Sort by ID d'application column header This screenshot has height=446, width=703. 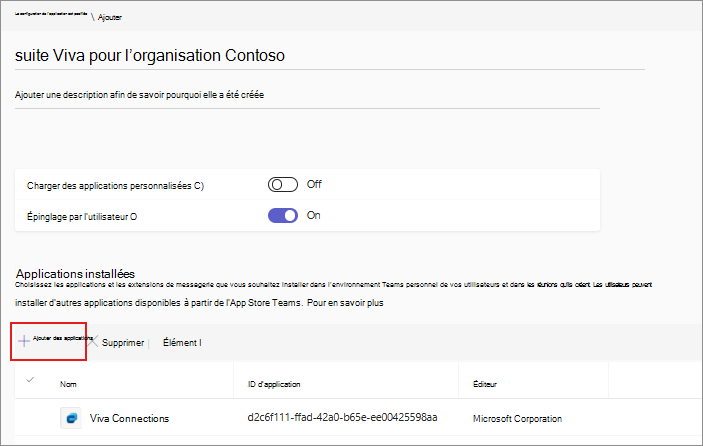pyautogui.click(x=274, y=384)
